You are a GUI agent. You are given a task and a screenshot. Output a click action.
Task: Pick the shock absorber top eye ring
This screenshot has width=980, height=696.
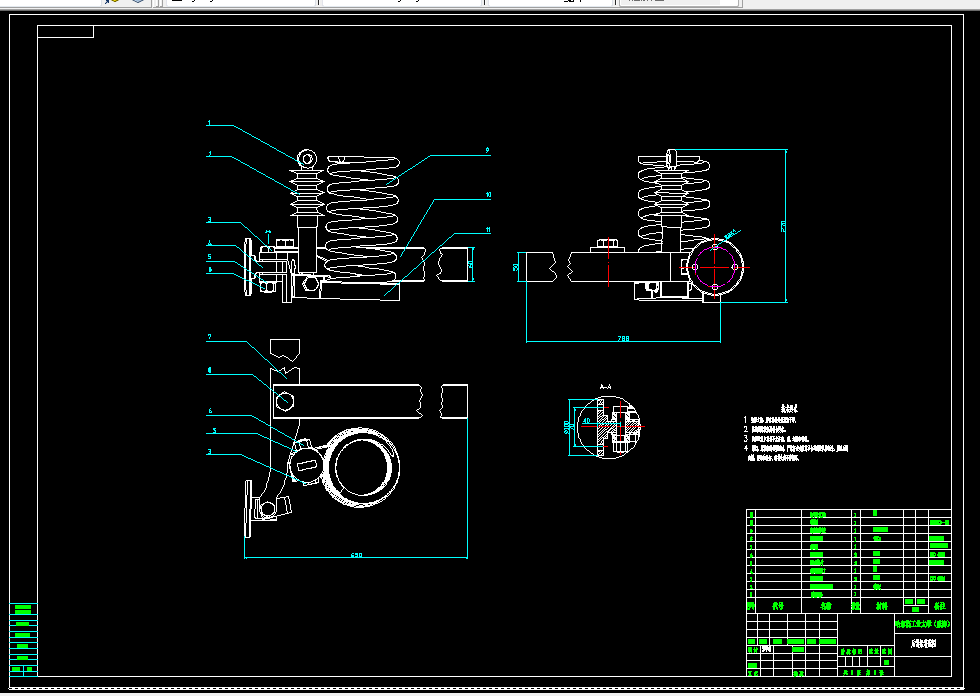click(x=307, y=159)
